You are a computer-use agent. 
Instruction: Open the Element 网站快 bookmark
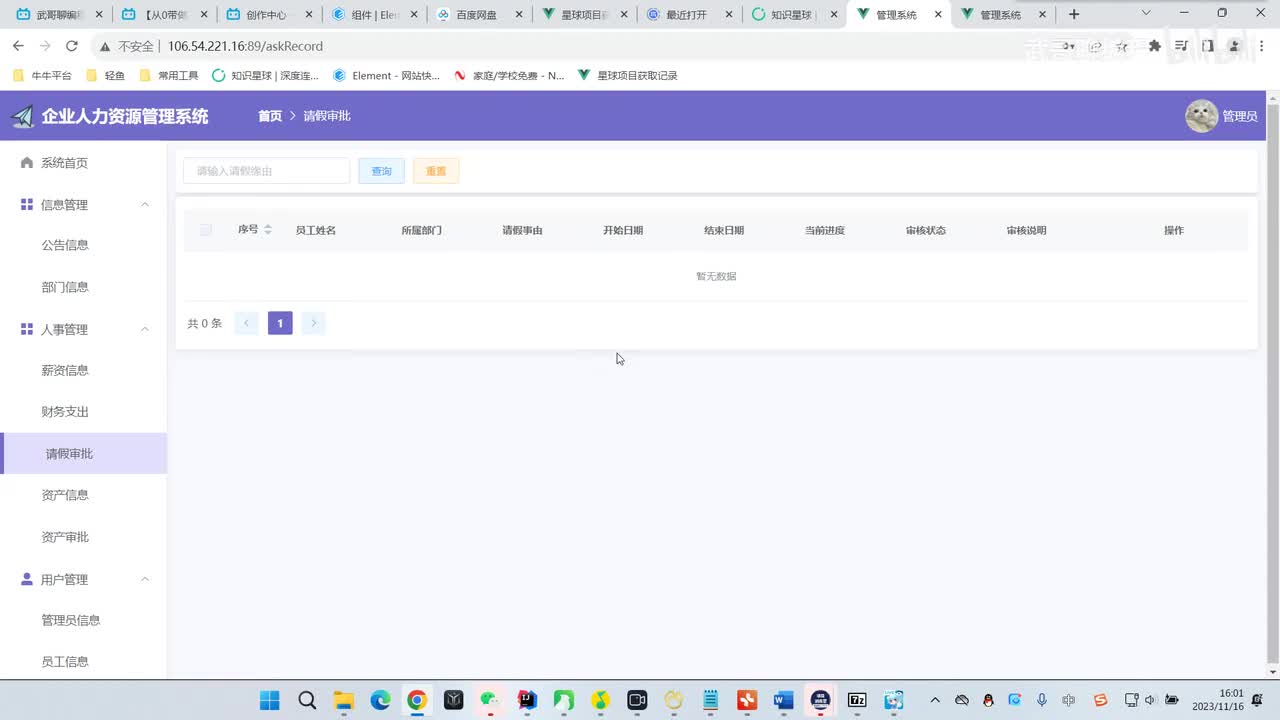click(x=386, y=75)
